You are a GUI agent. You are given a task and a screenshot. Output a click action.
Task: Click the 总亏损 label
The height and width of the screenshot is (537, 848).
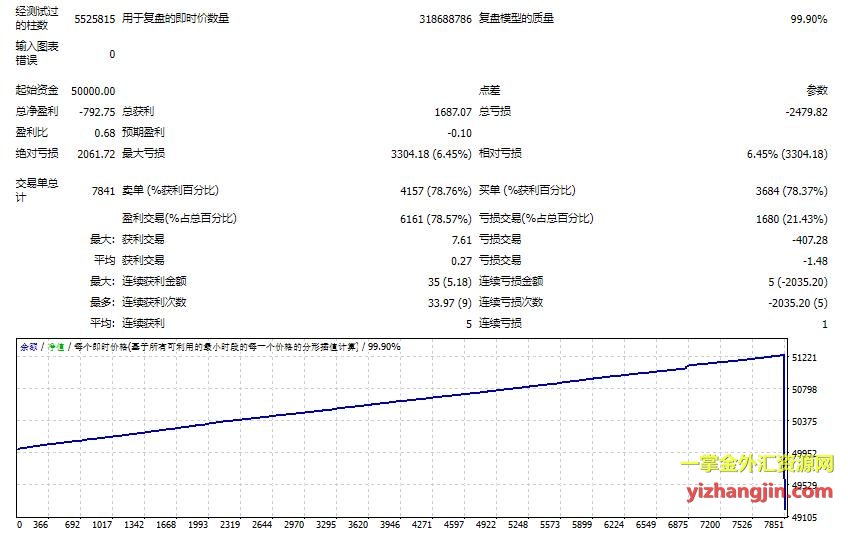(x=495, y=111)
